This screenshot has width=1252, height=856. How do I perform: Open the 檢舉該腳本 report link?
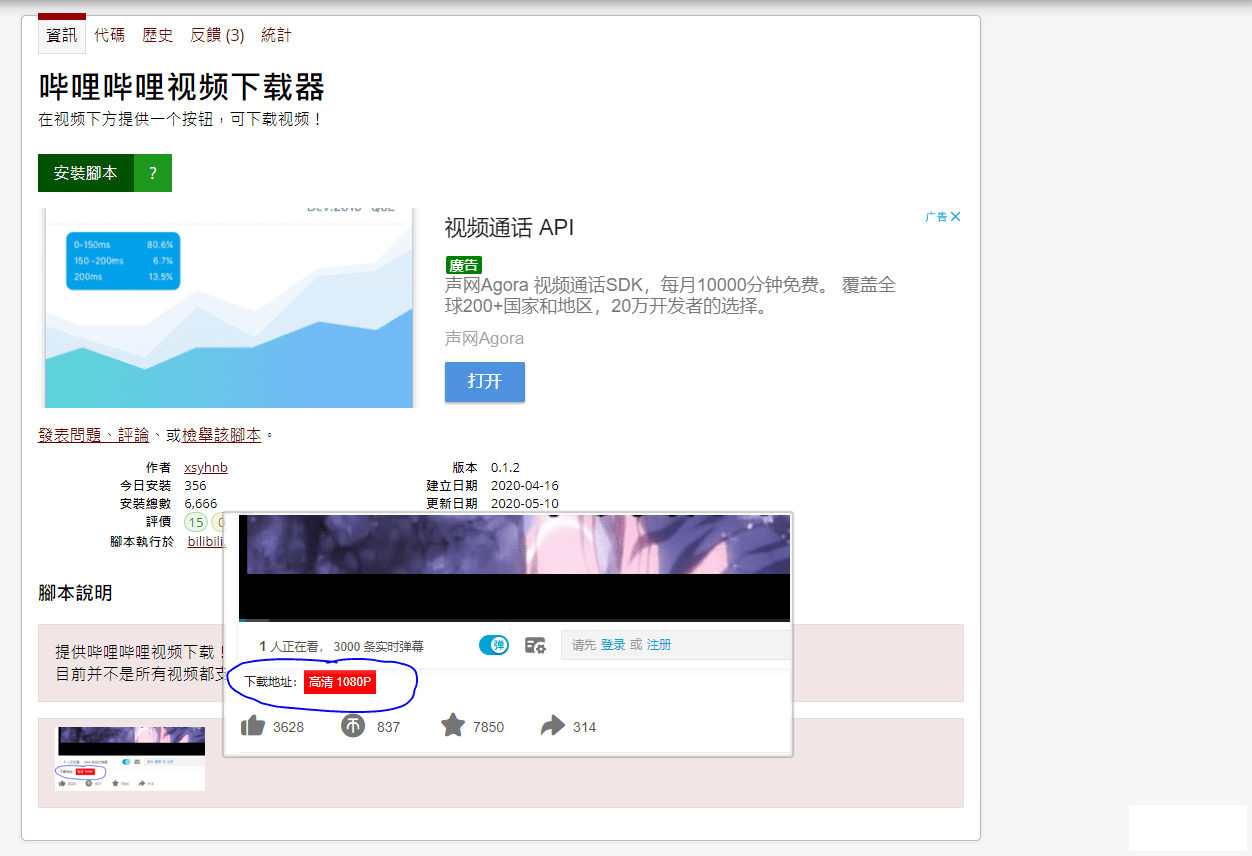[222, 435]
